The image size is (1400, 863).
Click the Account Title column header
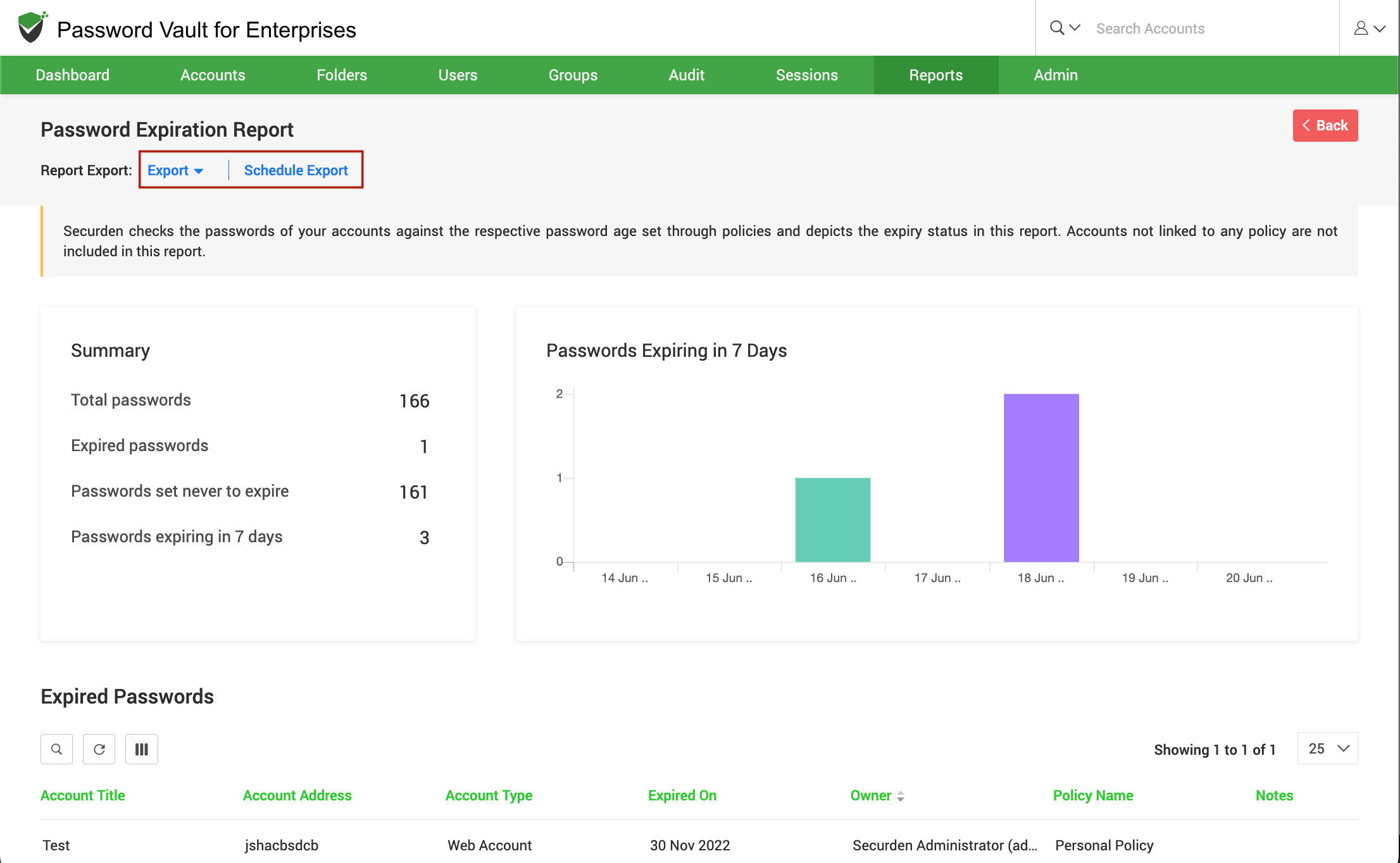[82, 795]
